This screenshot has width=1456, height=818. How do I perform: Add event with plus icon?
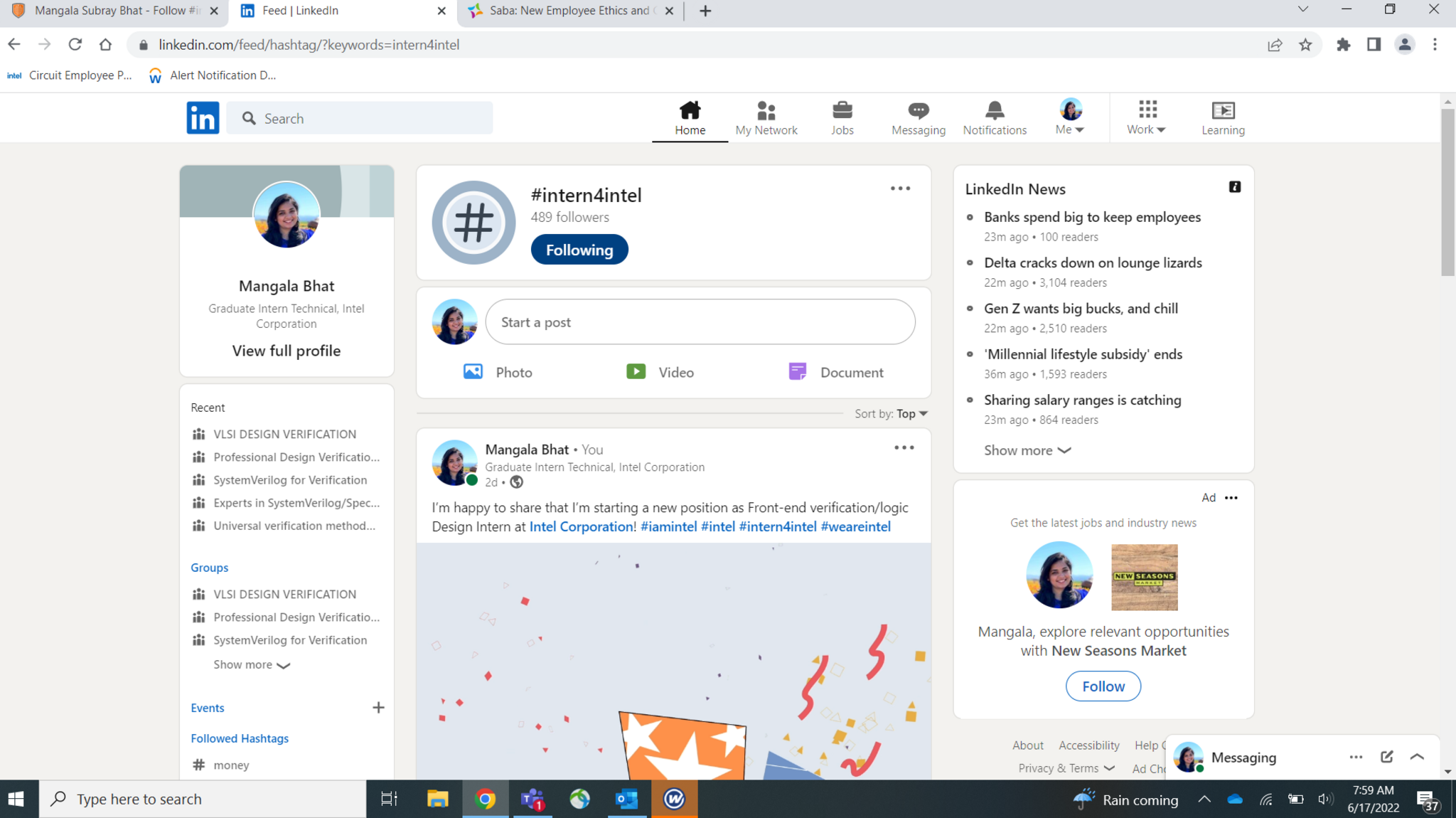tap(378, 708)
